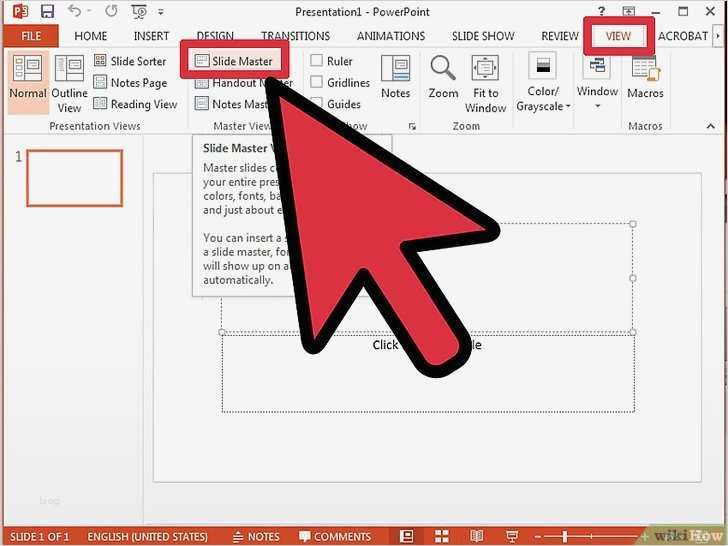Enable the Gridlines checkbox

[x=317, y=82]
